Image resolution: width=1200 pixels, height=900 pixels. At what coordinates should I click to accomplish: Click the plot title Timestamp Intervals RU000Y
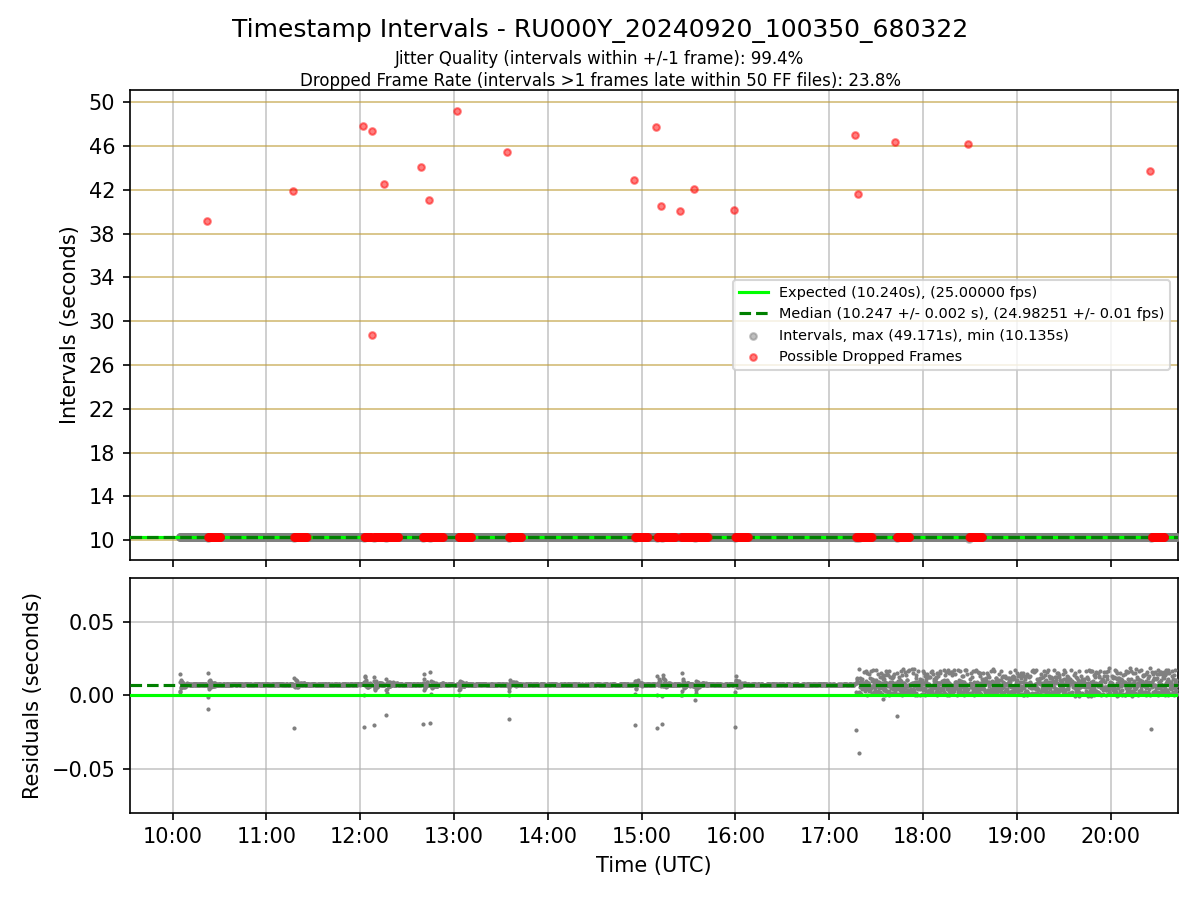coord(599,29)
